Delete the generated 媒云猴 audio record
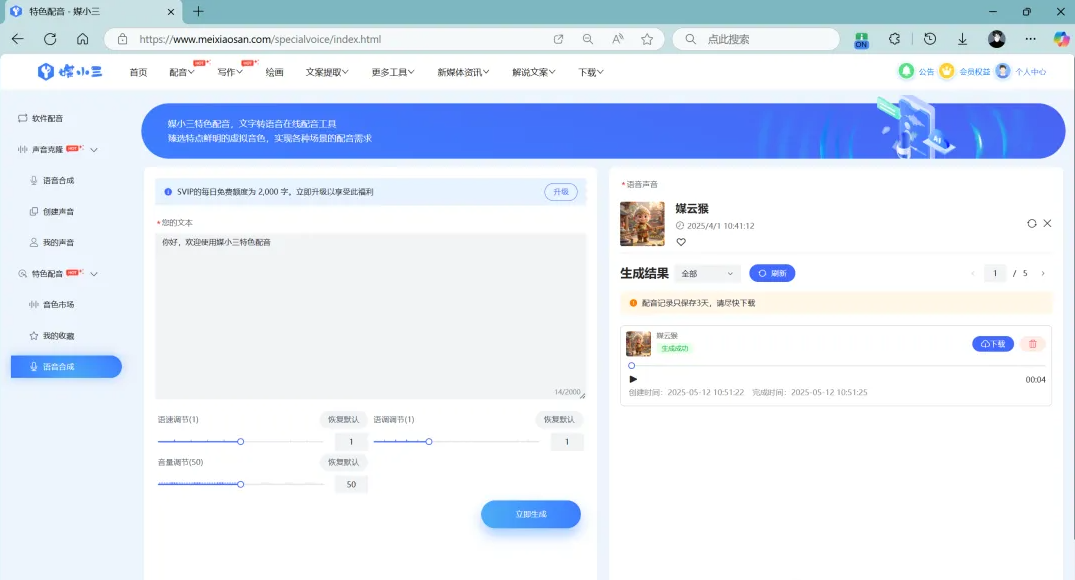Screen dimensions: 1075x580 pyautogui.click(x=1032, y=343)
